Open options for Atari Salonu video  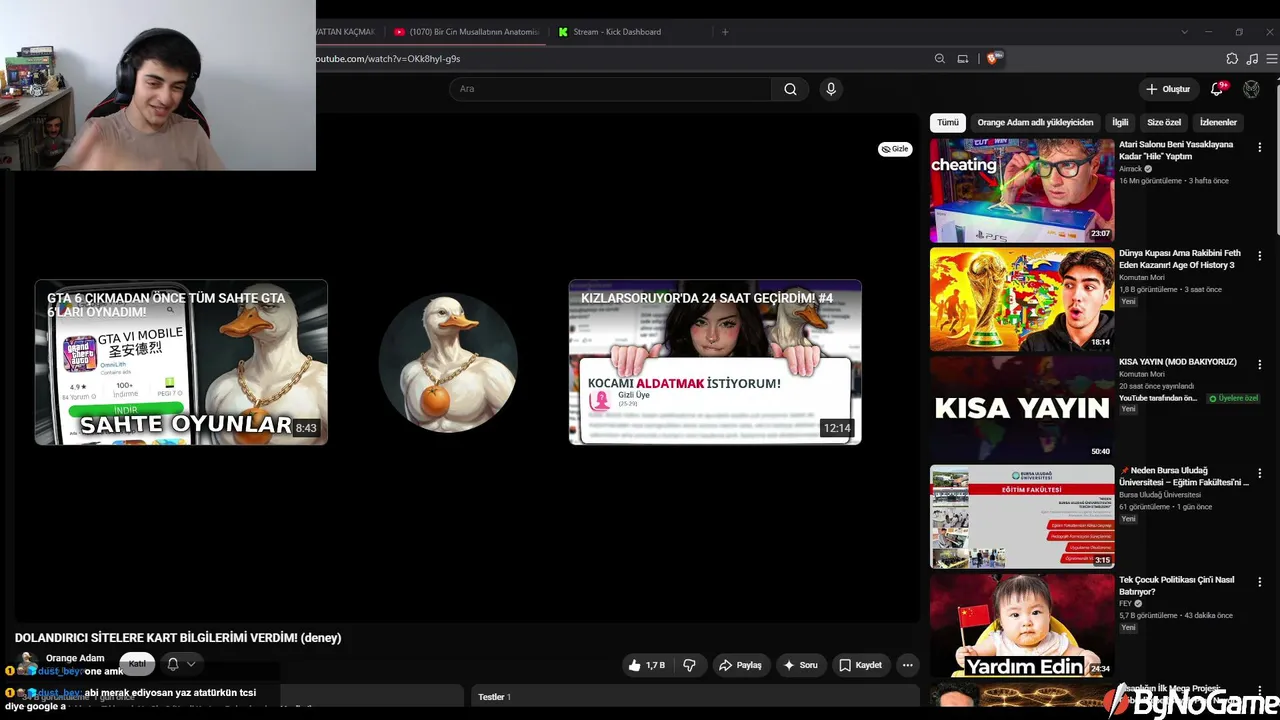(x=1259, y=147)
